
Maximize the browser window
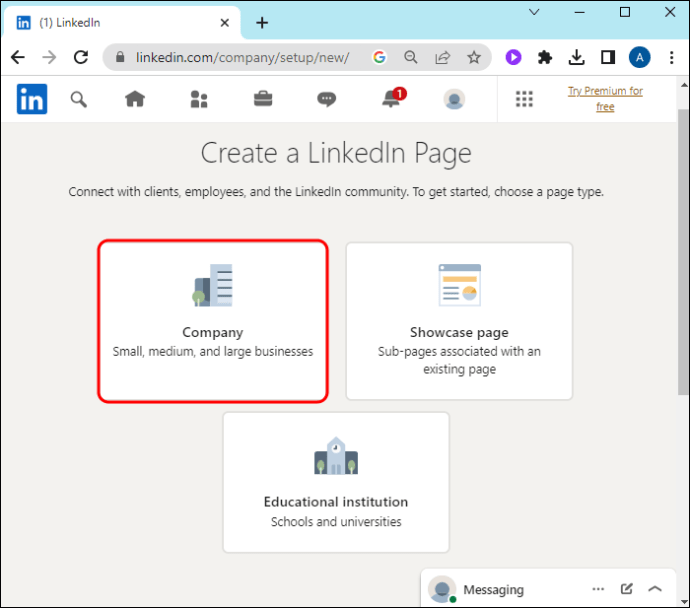[x=624, y=12]
